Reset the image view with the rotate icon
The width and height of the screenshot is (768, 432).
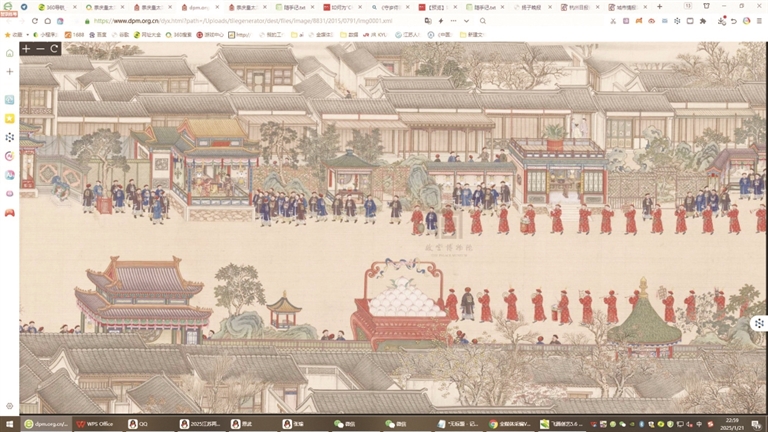54,48
